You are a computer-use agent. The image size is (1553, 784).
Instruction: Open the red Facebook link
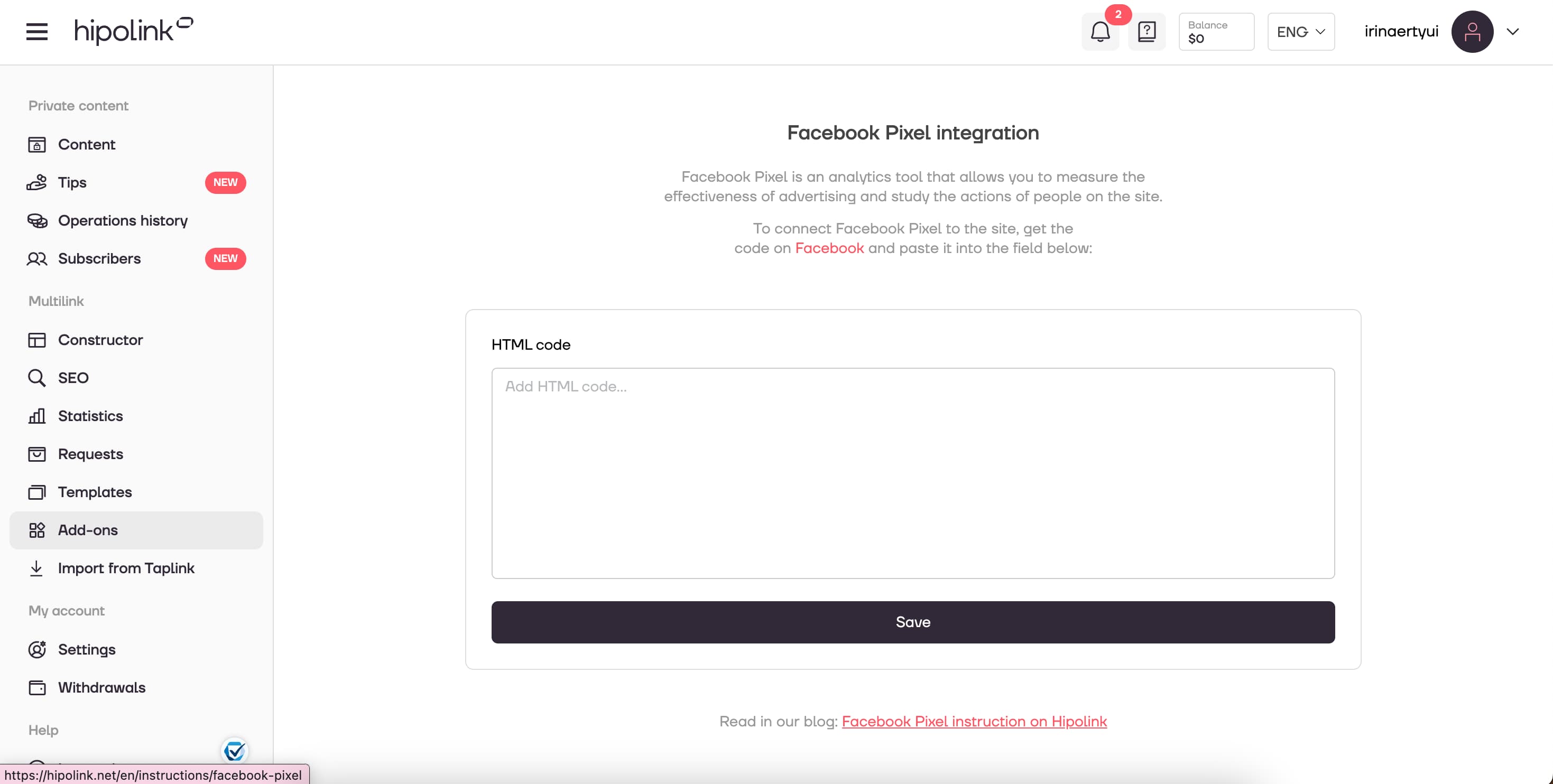pos(829,248)
